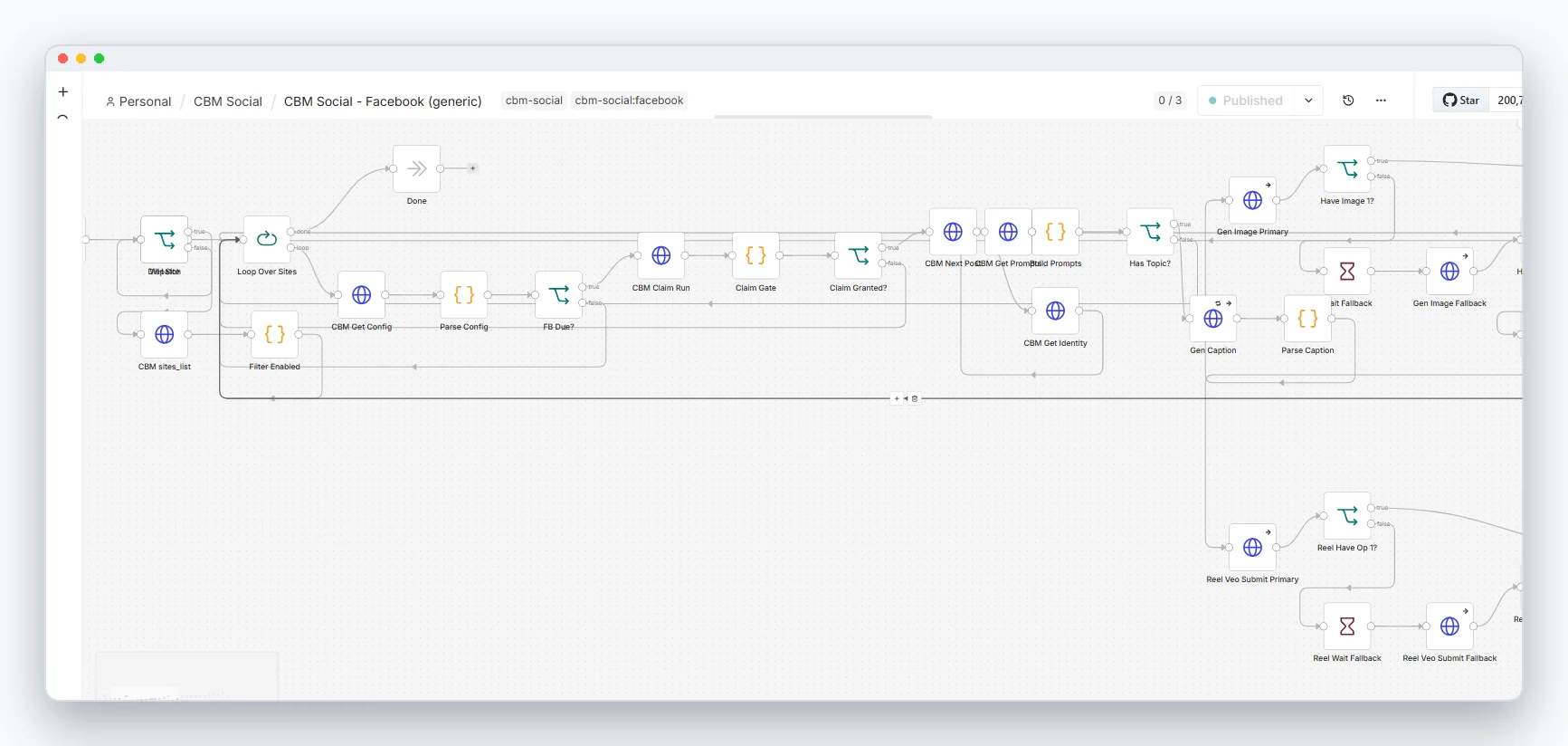Click the 0 / 3 counter
Screen dimensions: 1568x746
[1170, 100]
